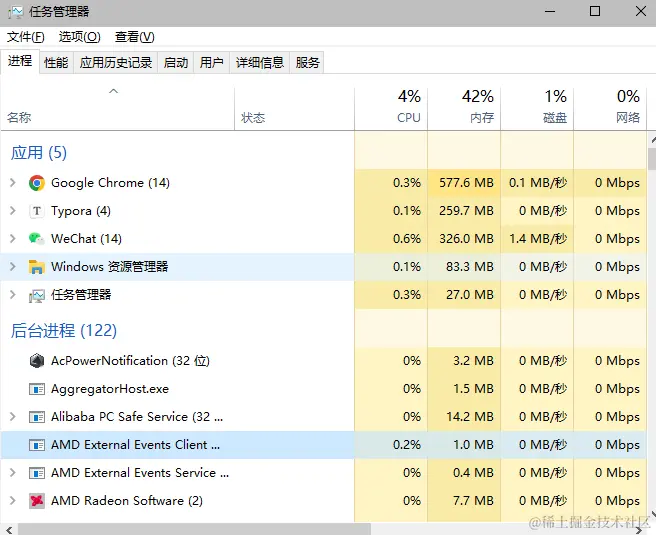
Task: Expand the Windows 资源管理器 process
Action: tap(13, 266)
